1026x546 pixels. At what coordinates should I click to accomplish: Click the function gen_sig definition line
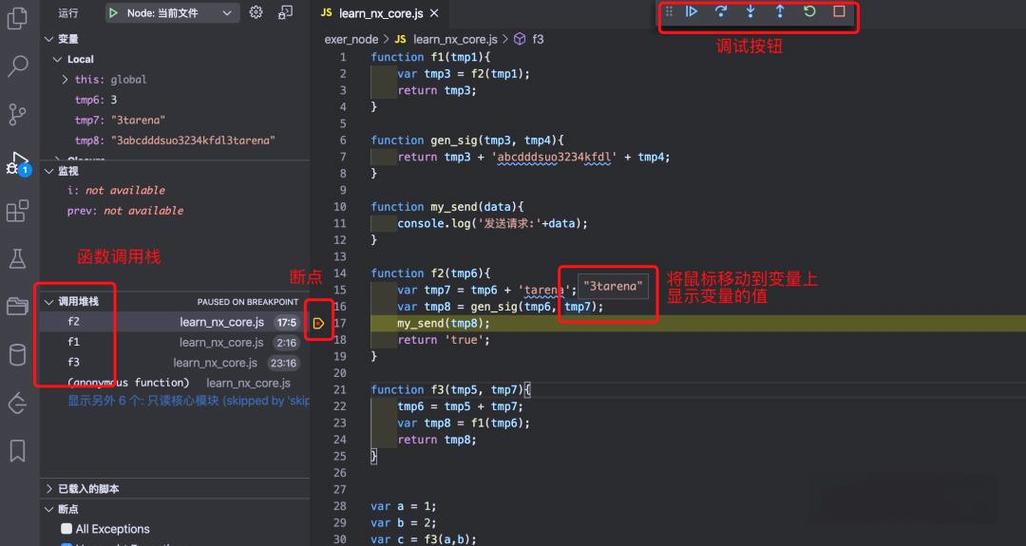coord(467,140)
